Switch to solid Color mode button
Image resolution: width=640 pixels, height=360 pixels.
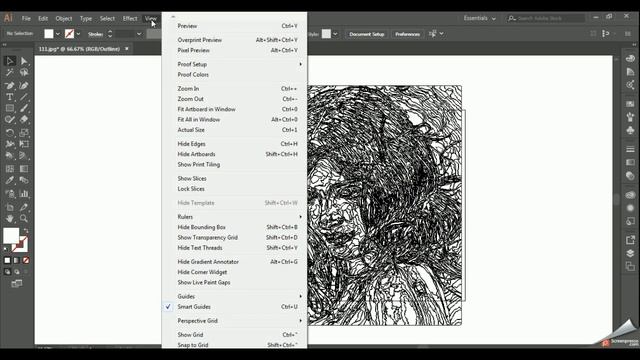click(7, 260)
